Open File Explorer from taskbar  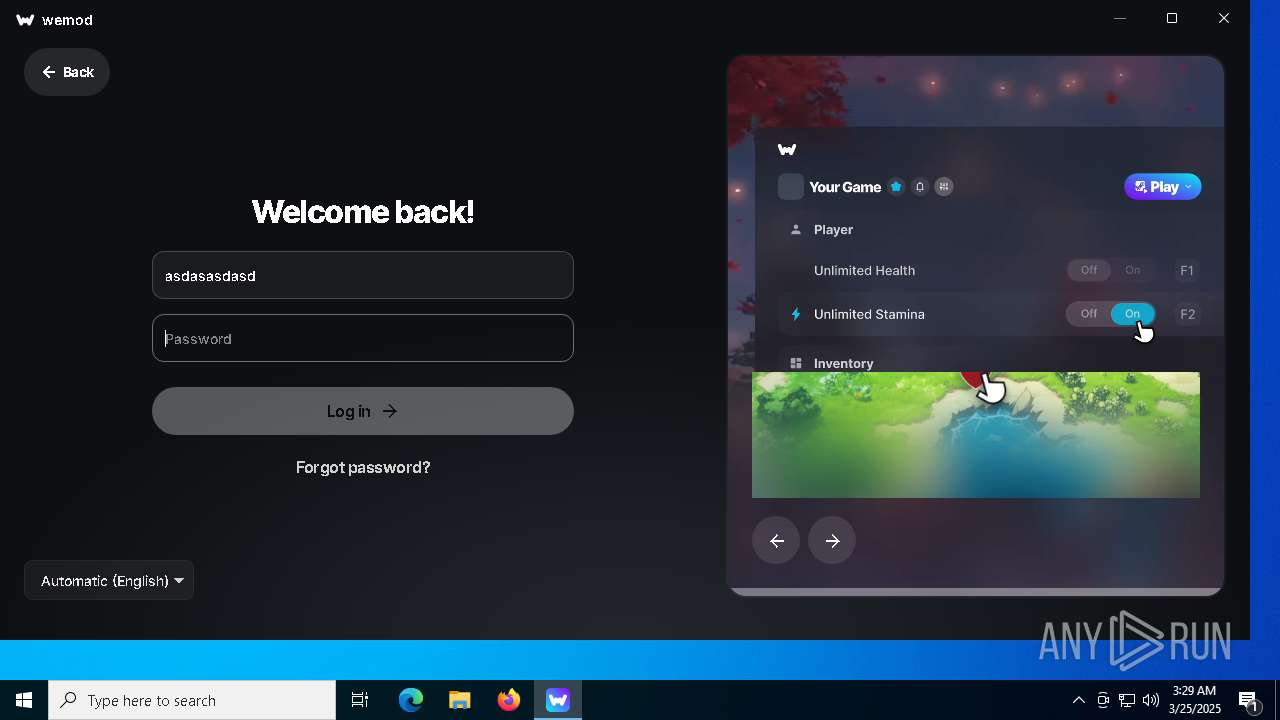pos(459,700)
